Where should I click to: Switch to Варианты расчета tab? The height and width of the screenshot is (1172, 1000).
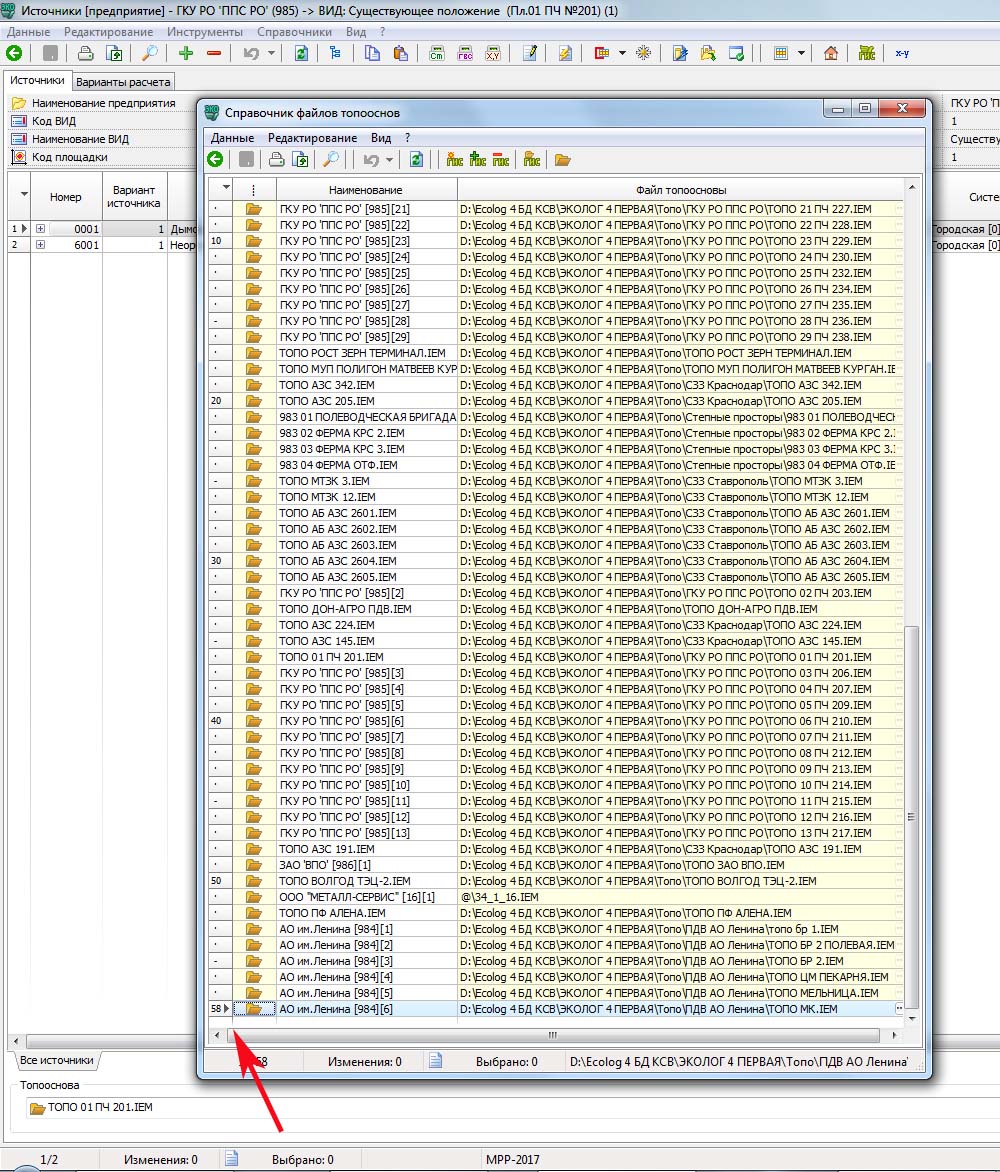pyautogui.click(x=124, y=81)
